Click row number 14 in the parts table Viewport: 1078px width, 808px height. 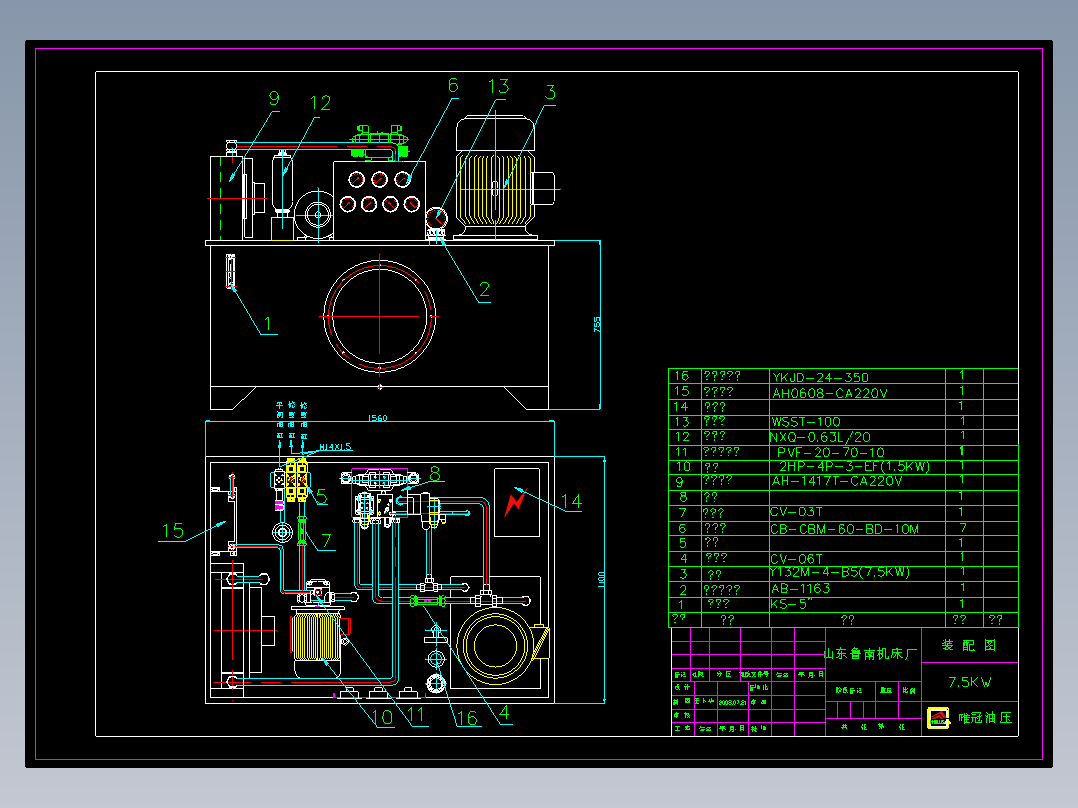681,406
